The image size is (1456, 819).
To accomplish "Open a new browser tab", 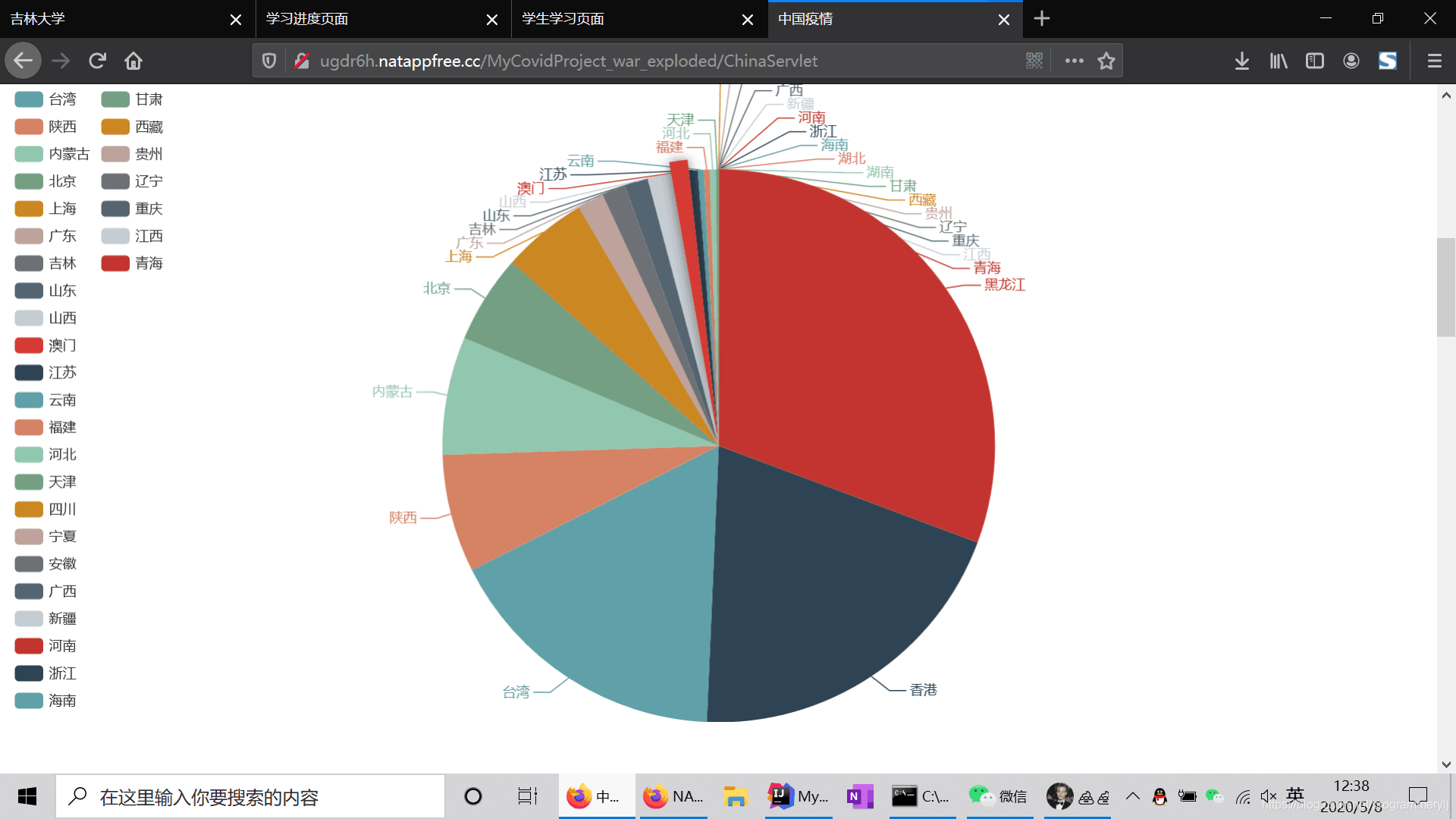I will pyautogui.click(x=1042, y=19).
